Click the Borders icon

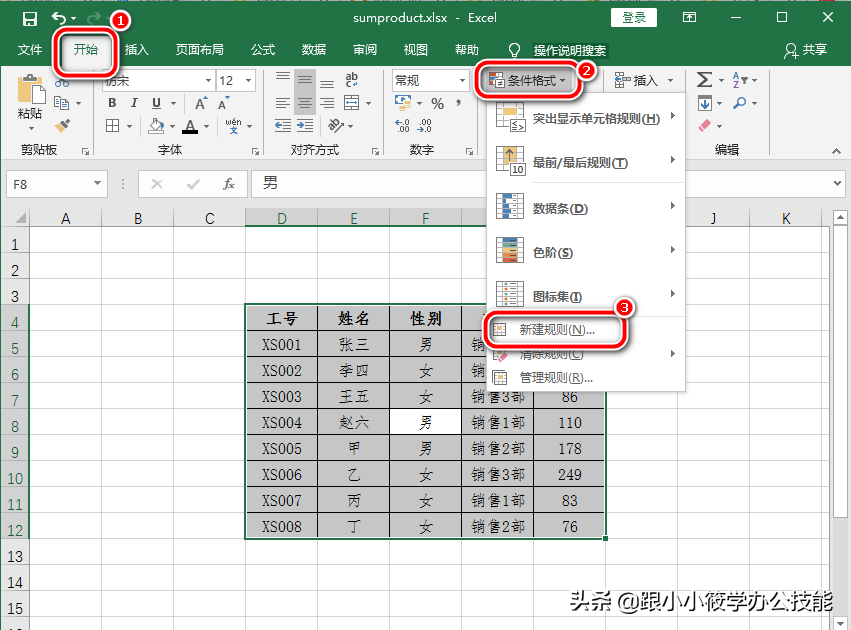[x=112, y=126]
